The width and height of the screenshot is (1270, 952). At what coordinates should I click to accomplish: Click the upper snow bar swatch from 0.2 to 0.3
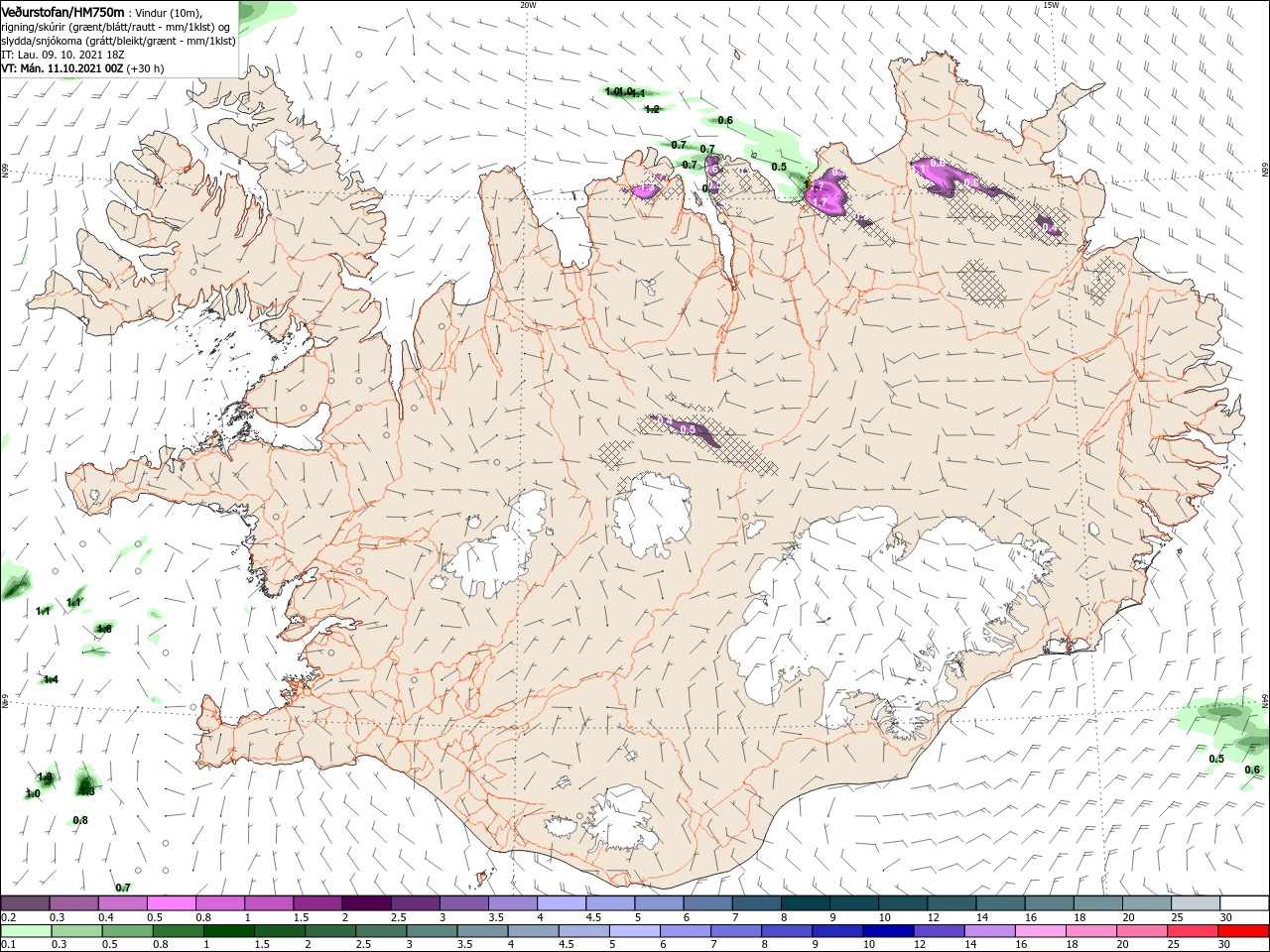click(25, 903)
